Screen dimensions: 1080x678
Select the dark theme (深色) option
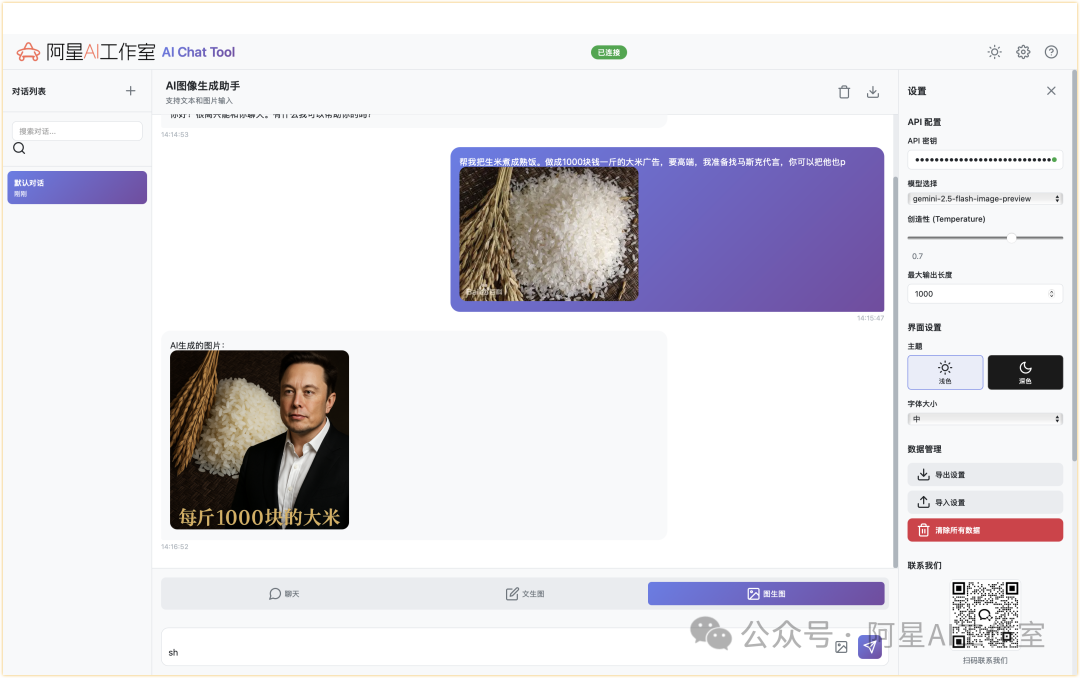point(1025,372)
